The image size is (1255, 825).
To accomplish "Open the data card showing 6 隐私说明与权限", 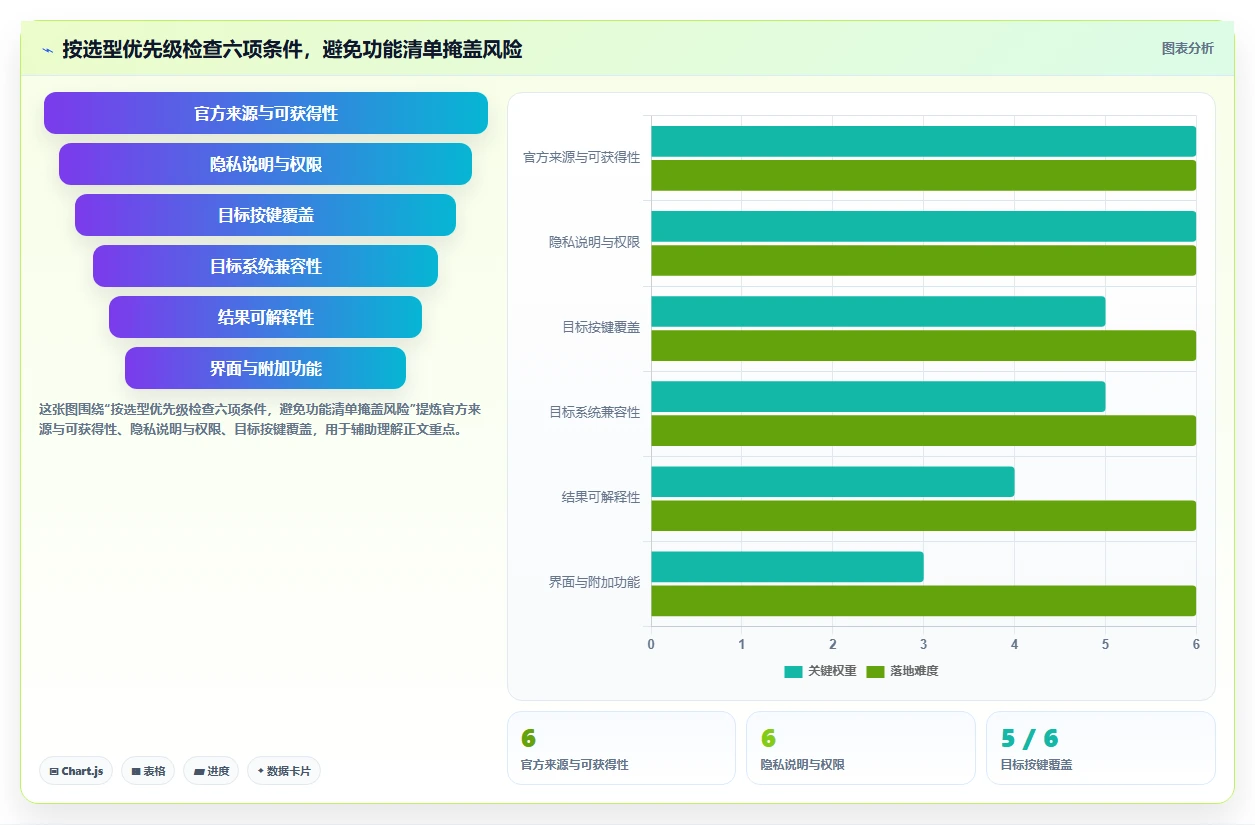I will click(860, 748).
